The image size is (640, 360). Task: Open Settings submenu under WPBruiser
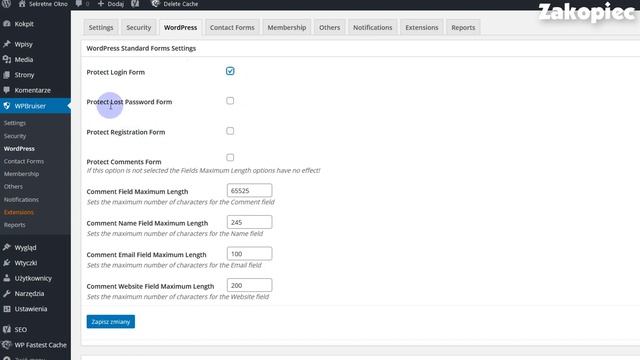15,123
